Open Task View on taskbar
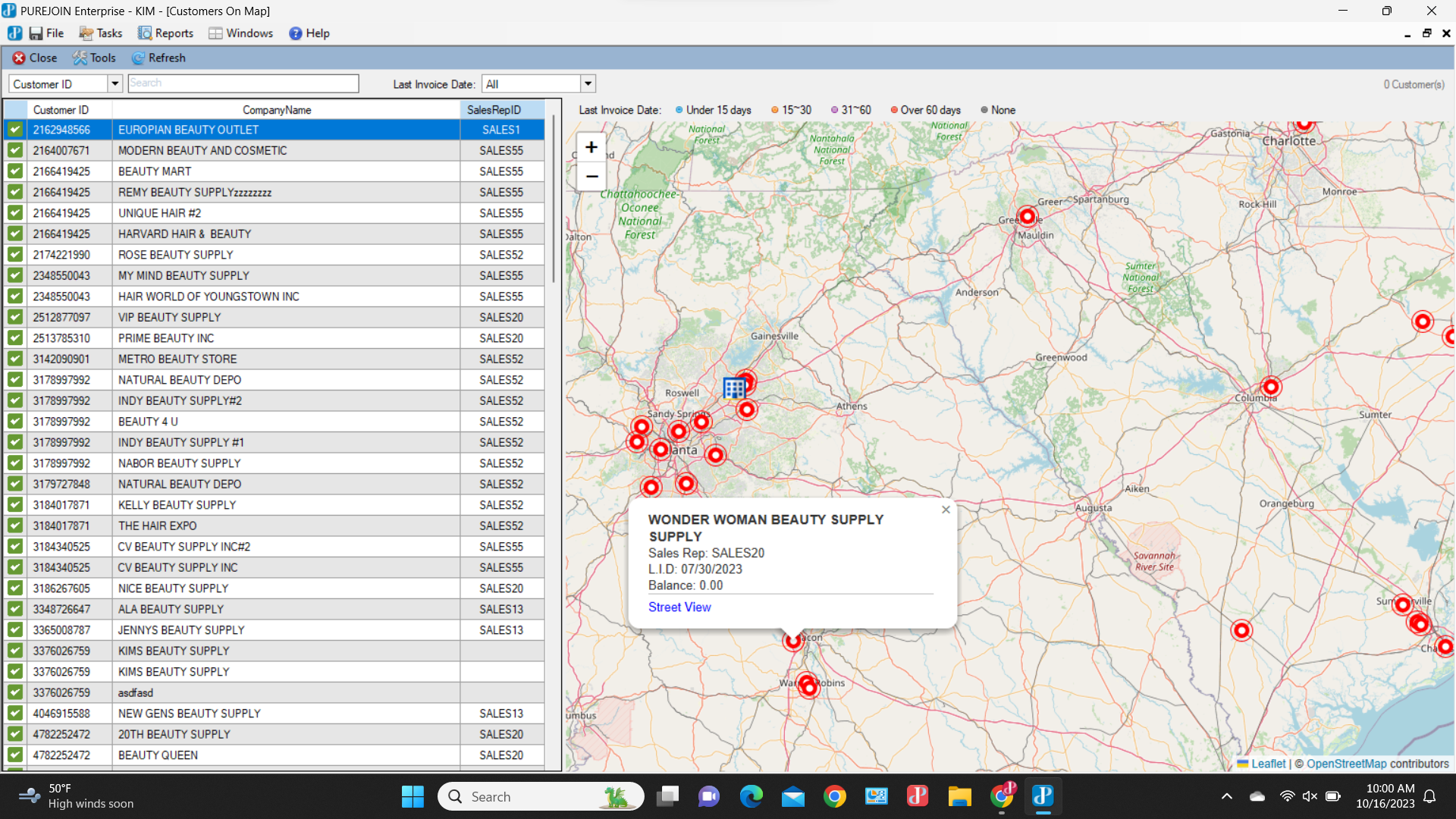 [x=667, y=796]
